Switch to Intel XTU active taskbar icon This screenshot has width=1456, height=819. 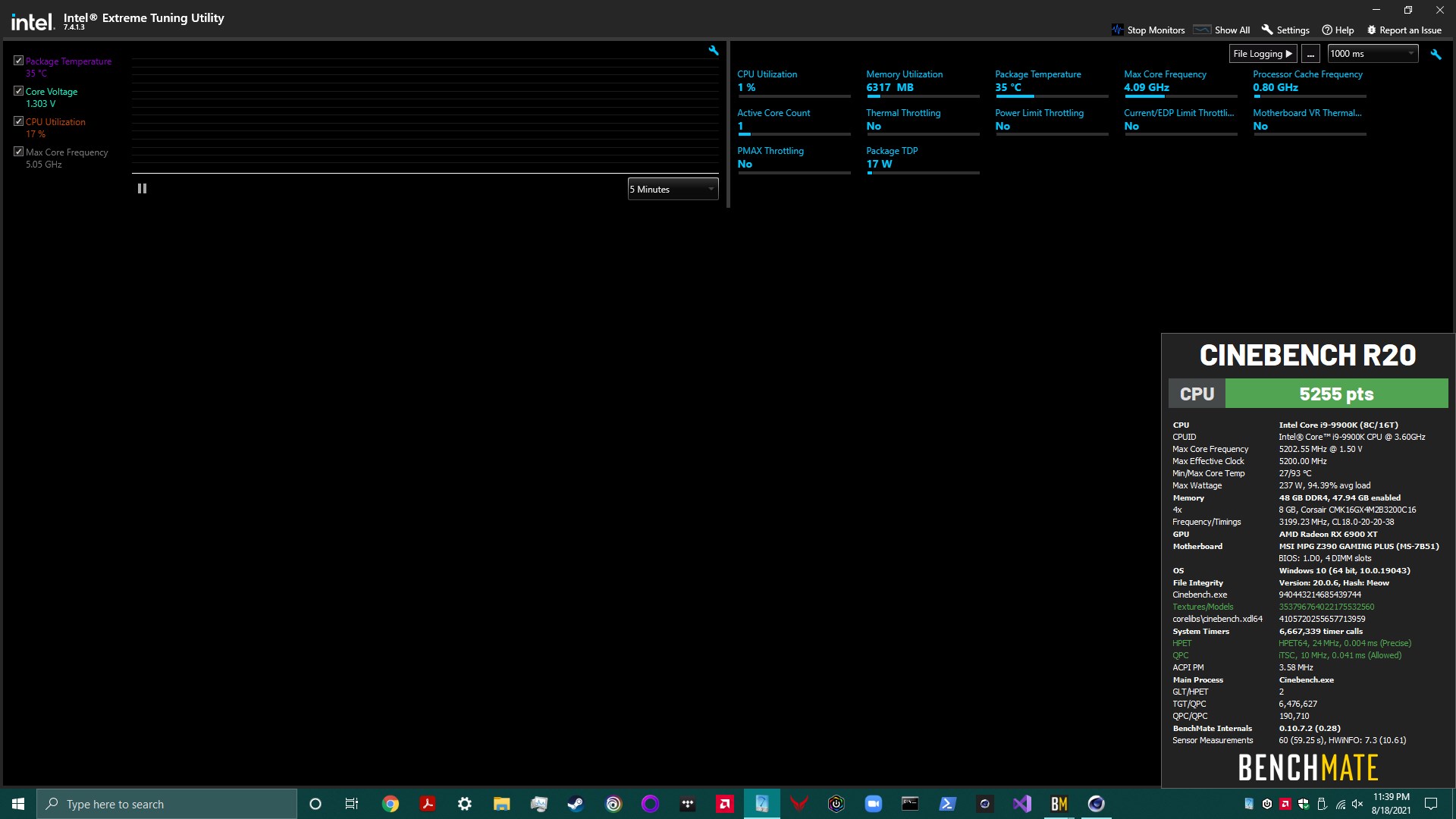coord(762,804)
